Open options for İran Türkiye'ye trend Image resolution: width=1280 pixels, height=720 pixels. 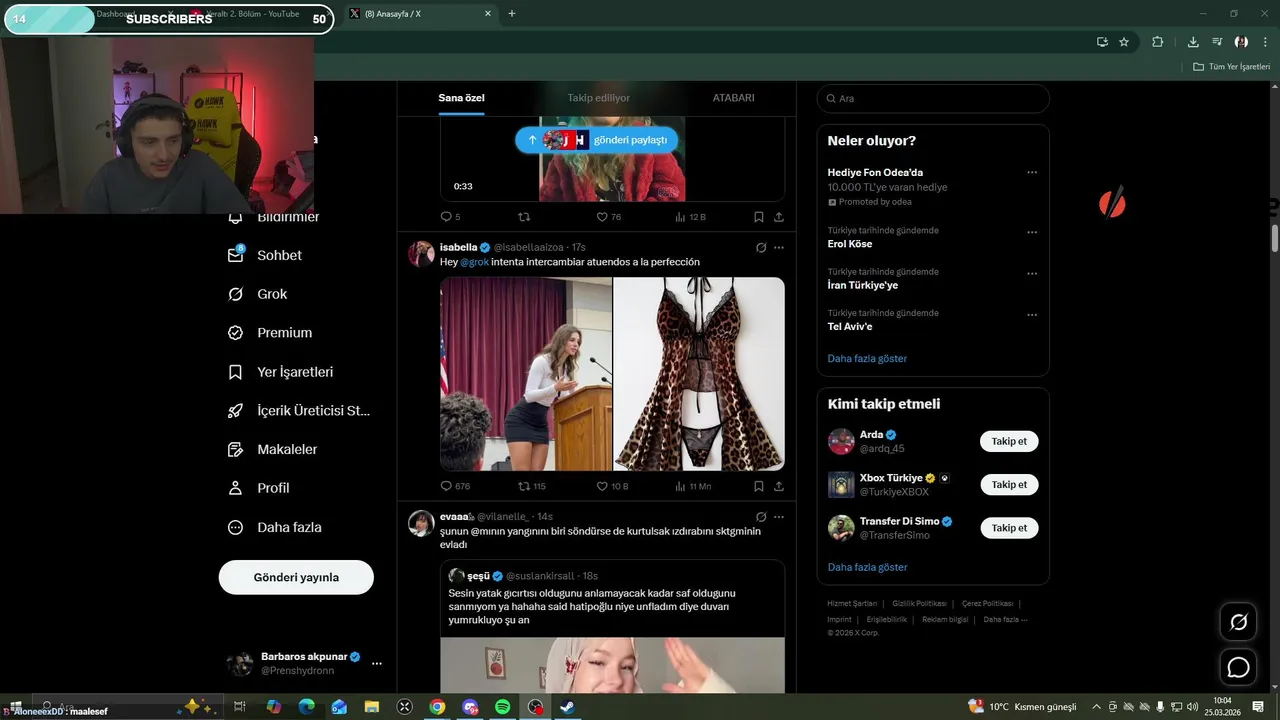pyautogui.click(x=1032, y=273)
